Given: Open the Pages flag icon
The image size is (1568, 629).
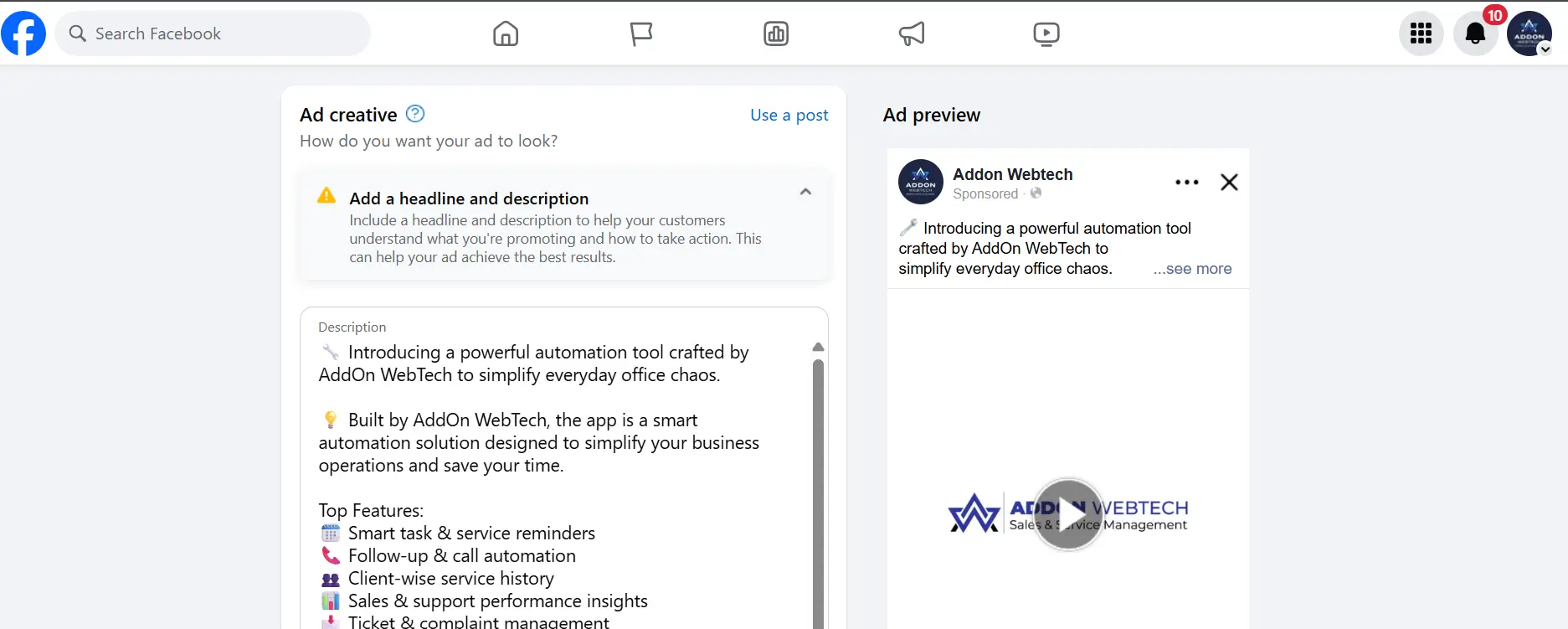Looking at the screenshot, I should point(641,34).
